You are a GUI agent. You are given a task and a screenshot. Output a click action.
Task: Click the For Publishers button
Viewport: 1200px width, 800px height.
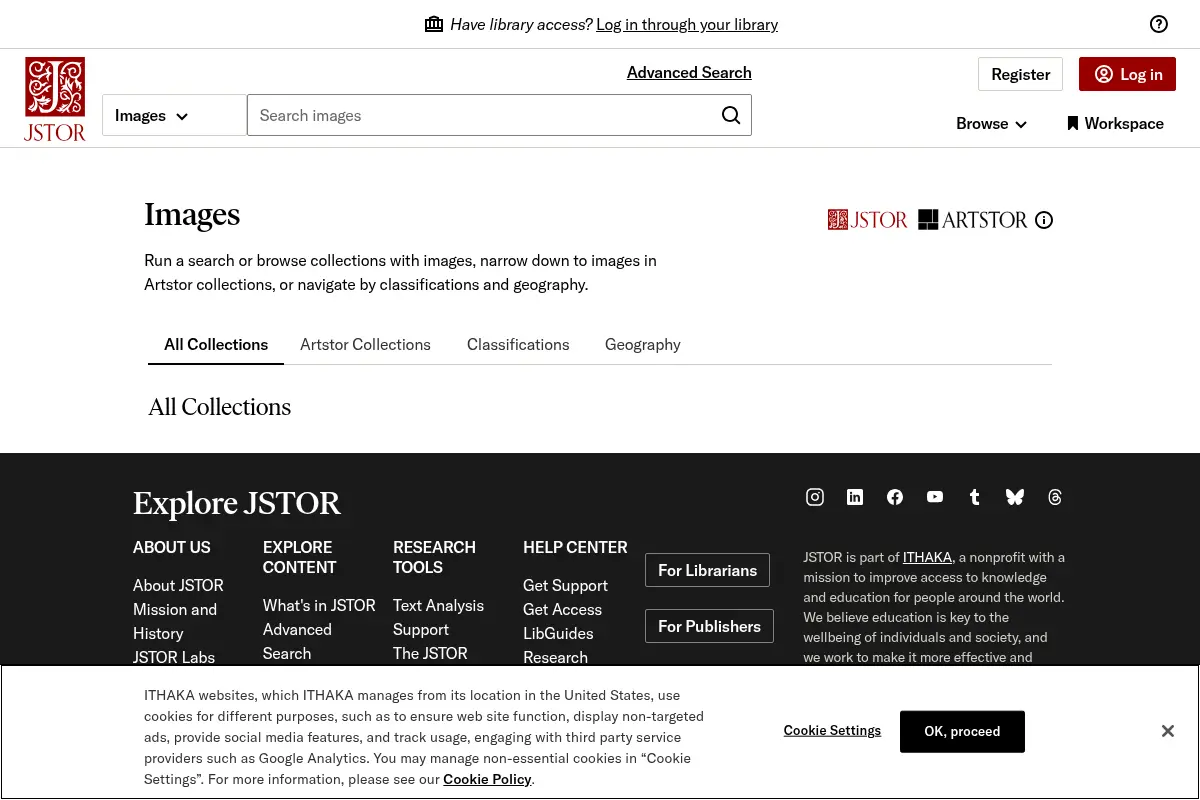tap(709, 626)
